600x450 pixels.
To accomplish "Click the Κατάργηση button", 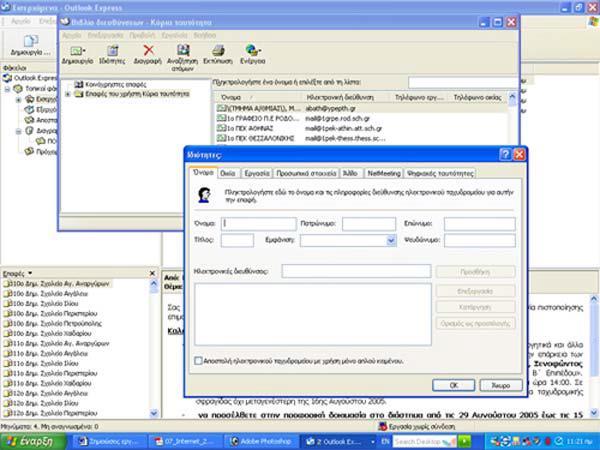I will coord(476,307).
